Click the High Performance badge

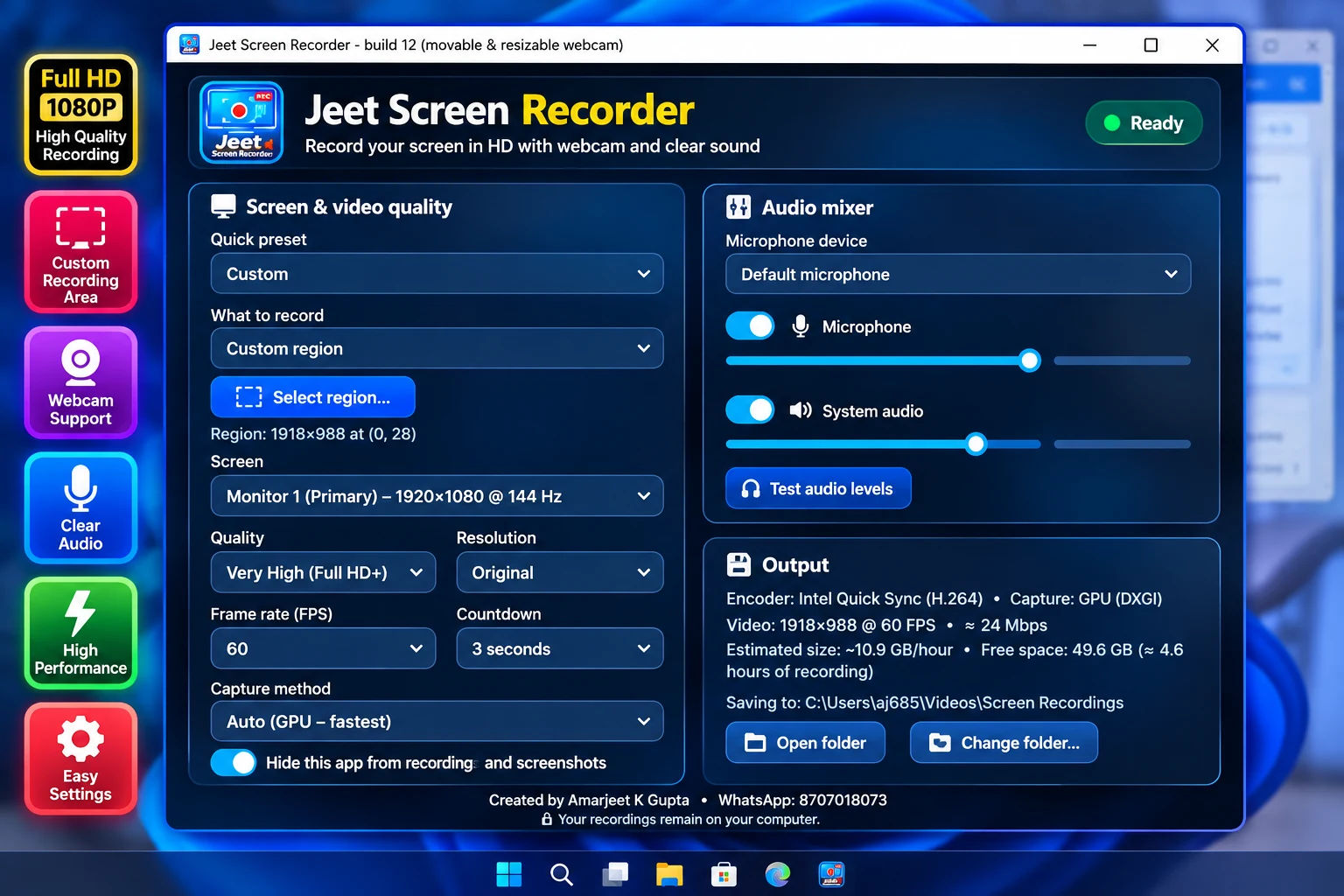point(80,633)
